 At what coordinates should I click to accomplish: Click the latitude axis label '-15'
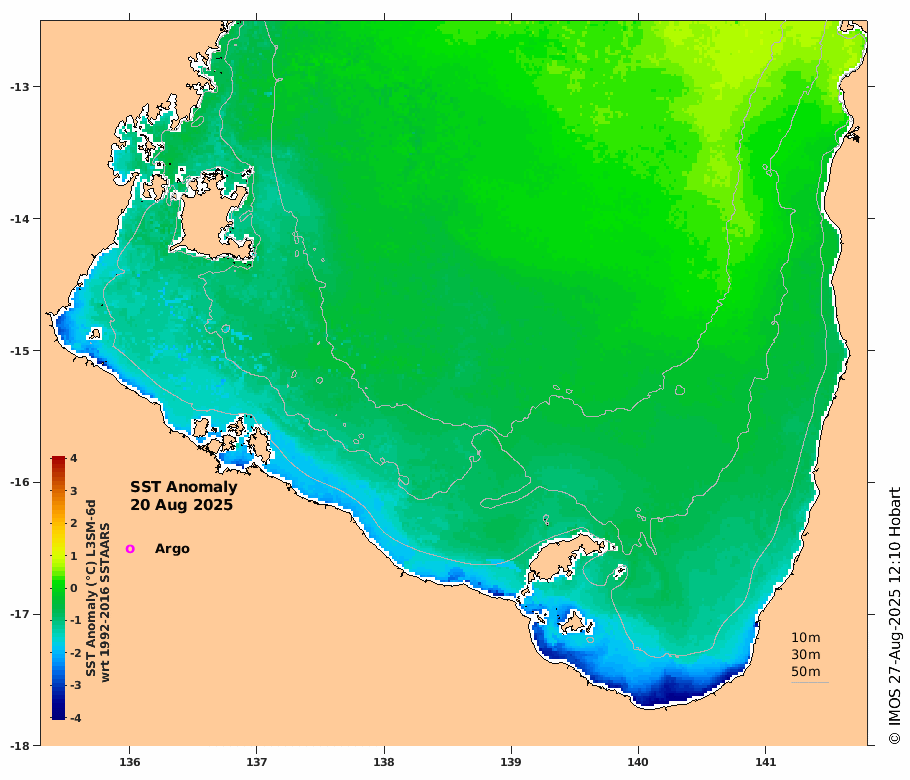(x=20, y=351)
